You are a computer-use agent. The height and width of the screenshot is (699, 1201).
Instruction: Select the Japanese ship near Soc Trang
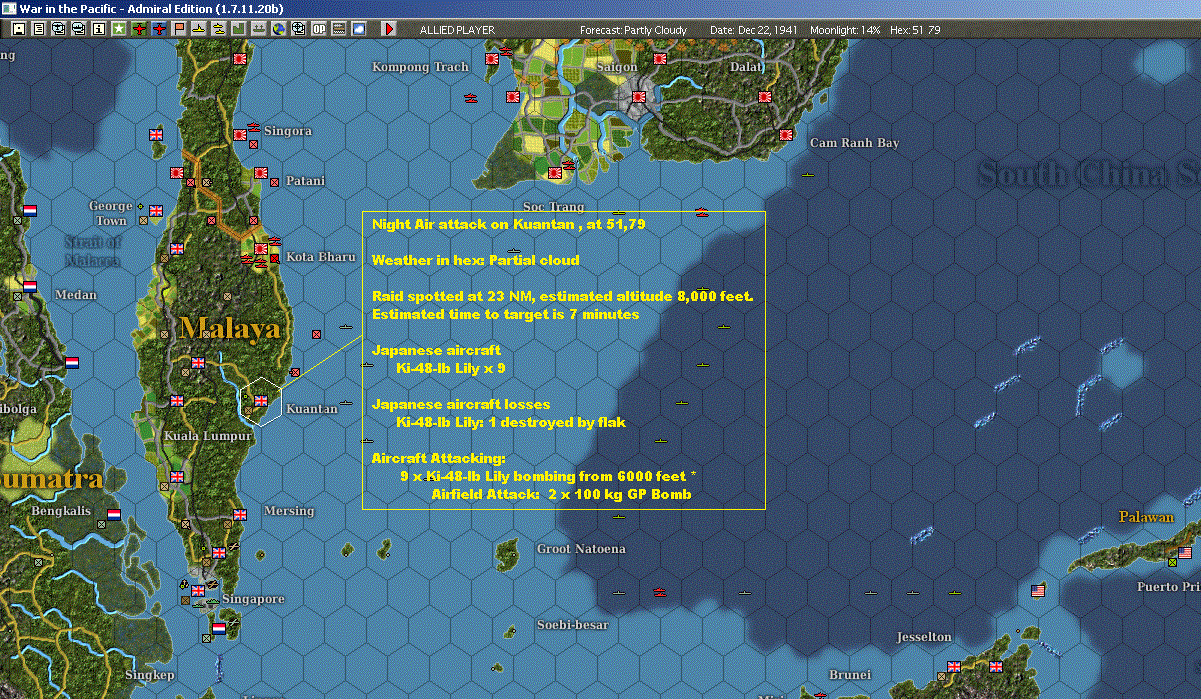tap(568, 163)
